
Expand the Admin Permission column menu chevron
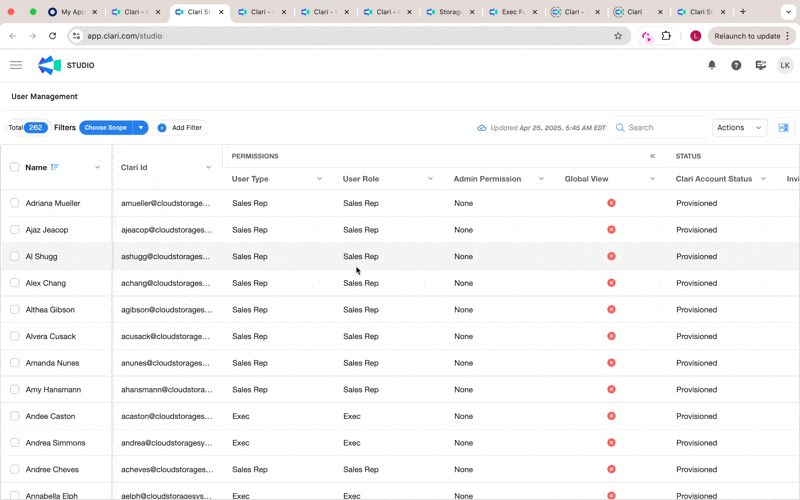pyautogui.click(x=541, y=179)
